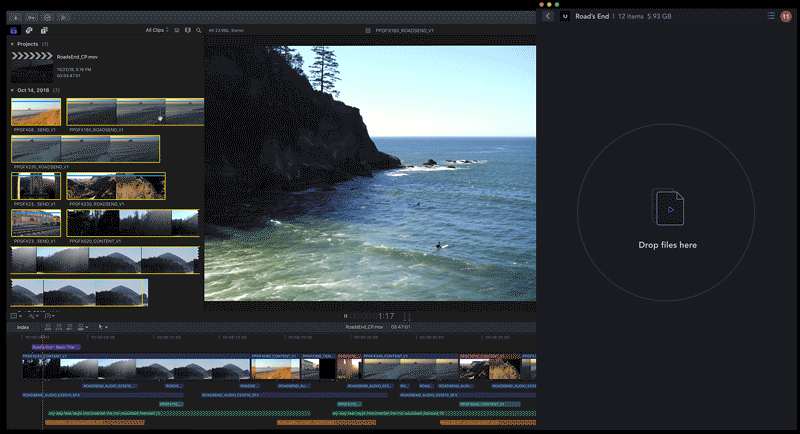Select the RoadsEnd_CP.mov project thumbnail

tap(32, 67)
